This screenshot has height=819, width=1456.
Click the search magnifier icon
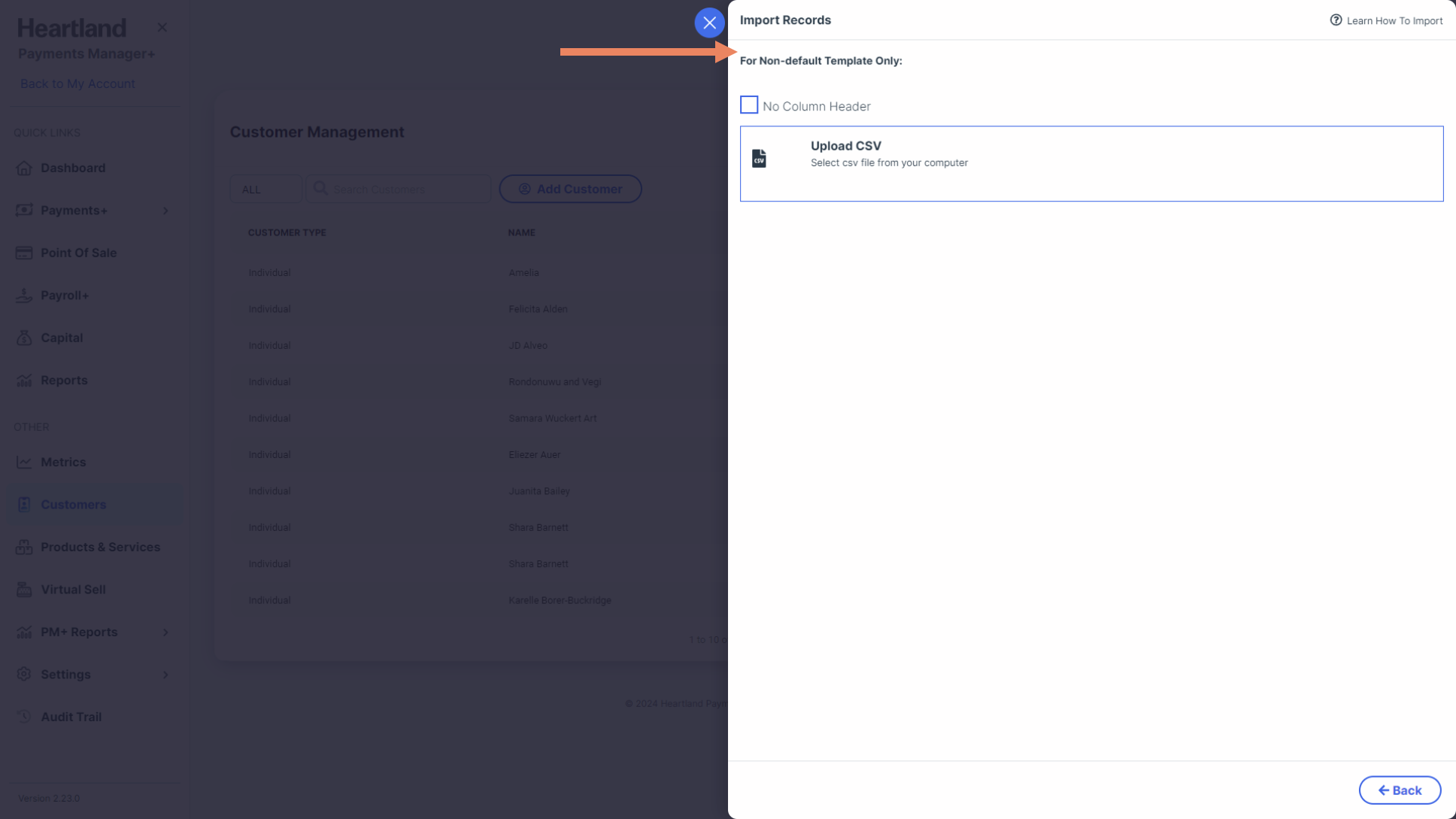(320, 188)
